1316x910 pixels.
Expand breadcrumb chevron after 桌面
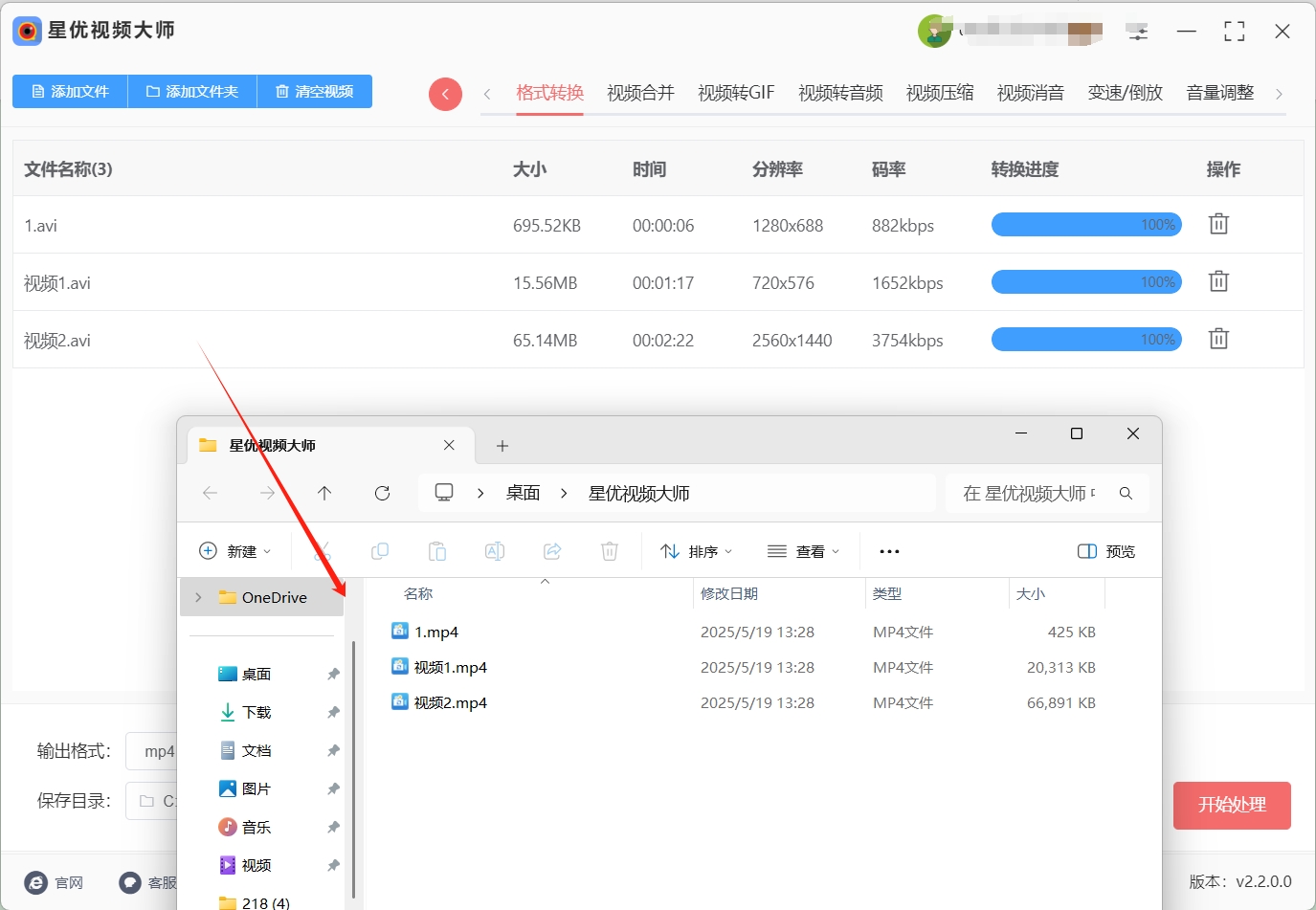click(564, 493)
